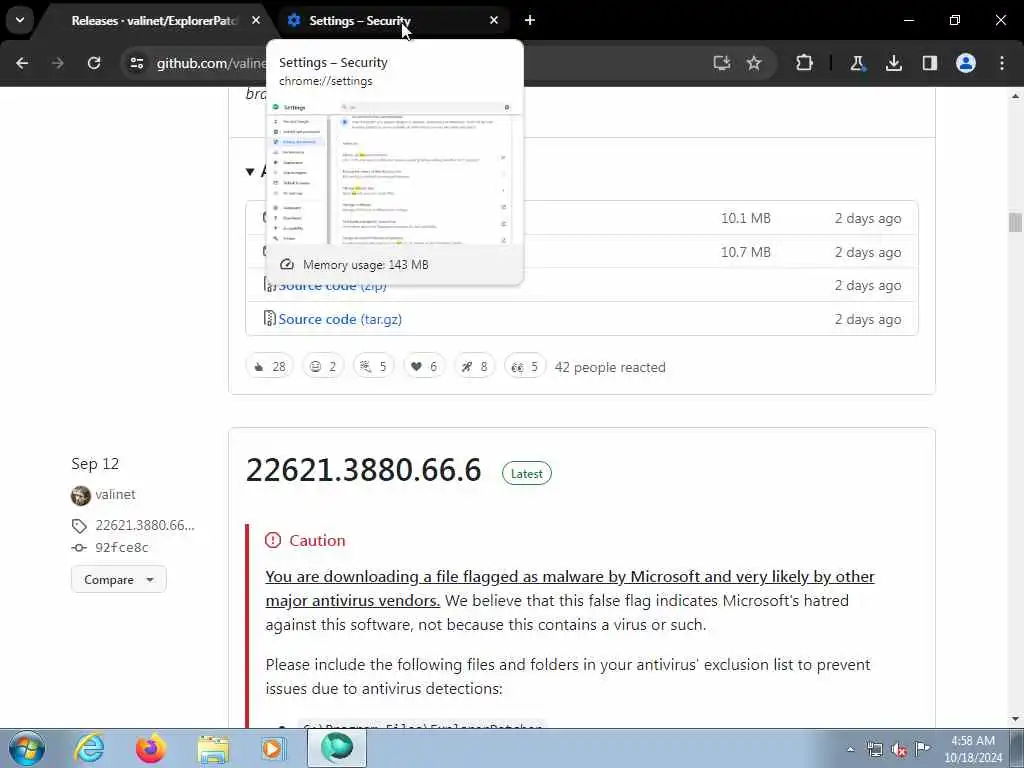Open the network tray icon

pyautogui.click(x=874, y=749)
